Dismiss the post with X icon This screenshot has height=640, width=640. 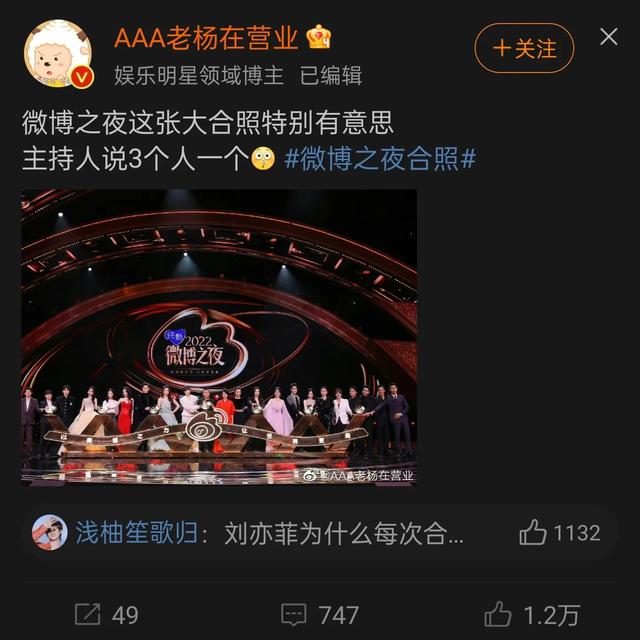coord(609,37)
